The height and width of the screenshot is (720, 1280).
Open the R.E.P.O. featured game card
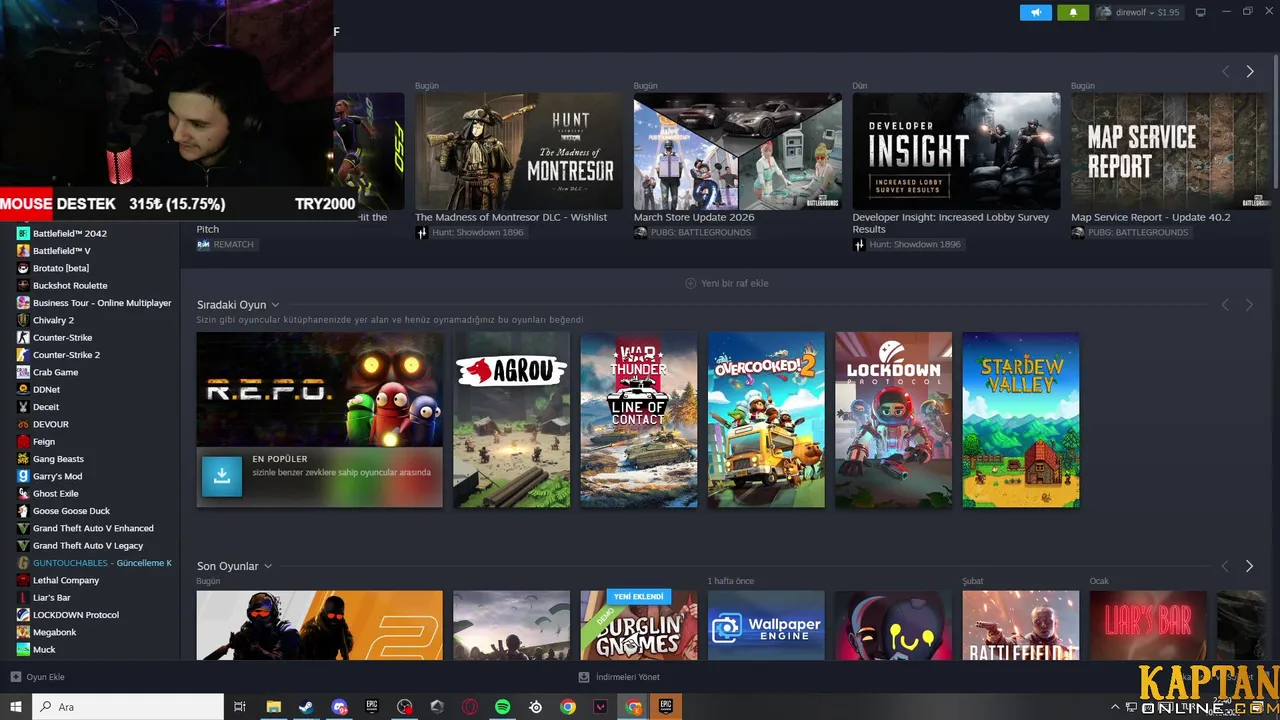tap(320, 419)
